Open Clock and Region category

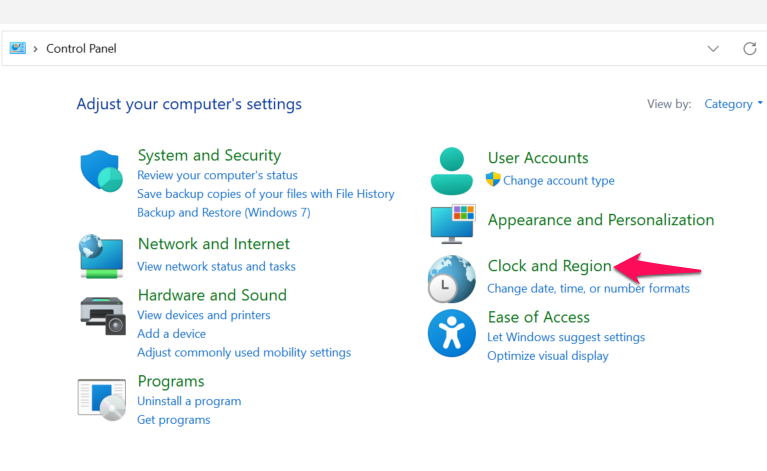[x=550, y=266]
